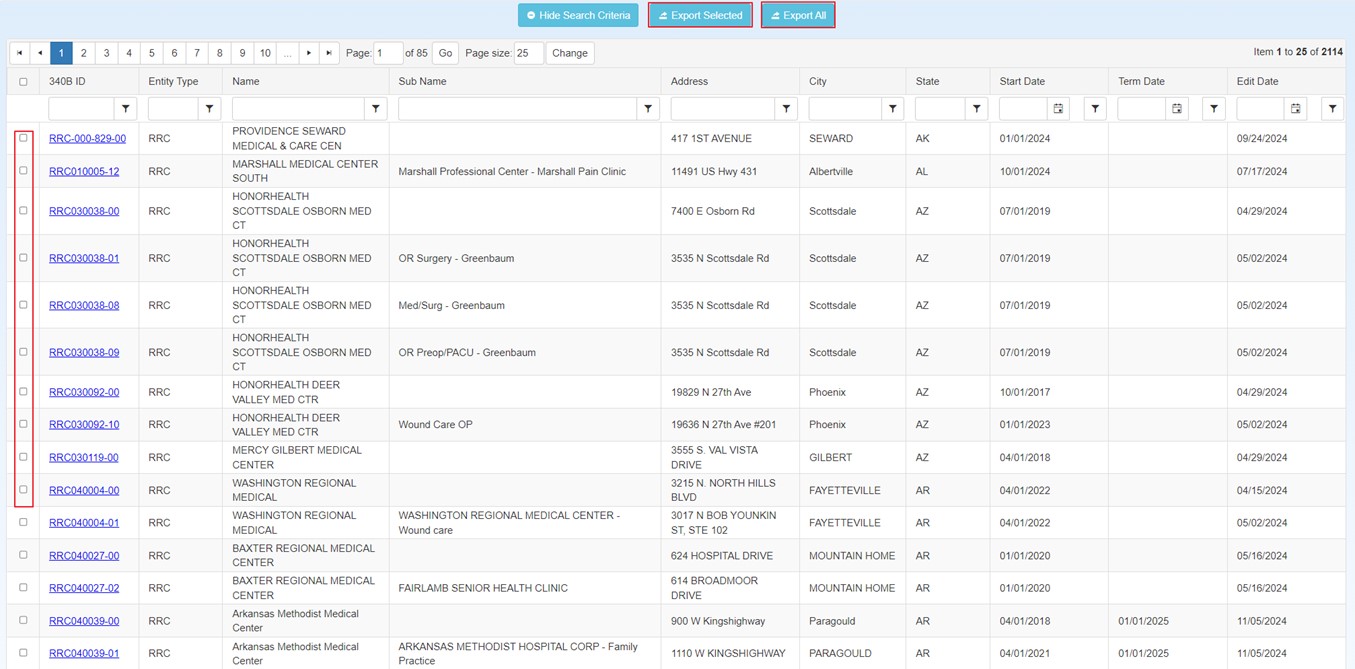
Task: Go to first page of results
Action: pos(19,53)
